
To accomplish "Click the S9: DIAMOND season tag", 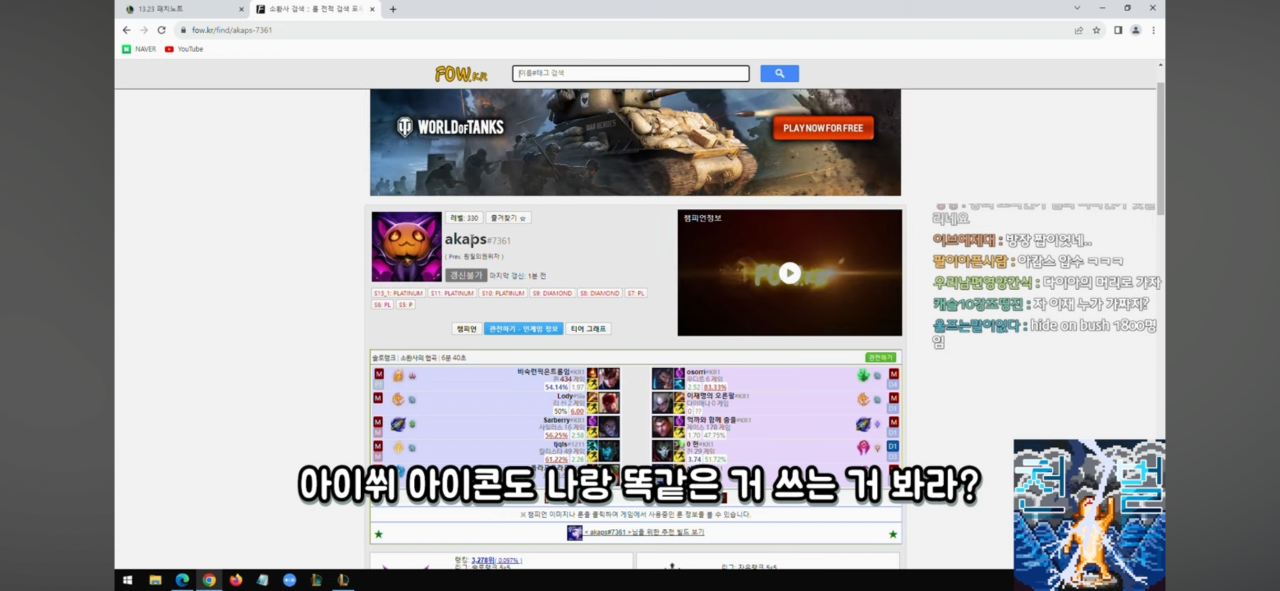I will pos(552,293).
